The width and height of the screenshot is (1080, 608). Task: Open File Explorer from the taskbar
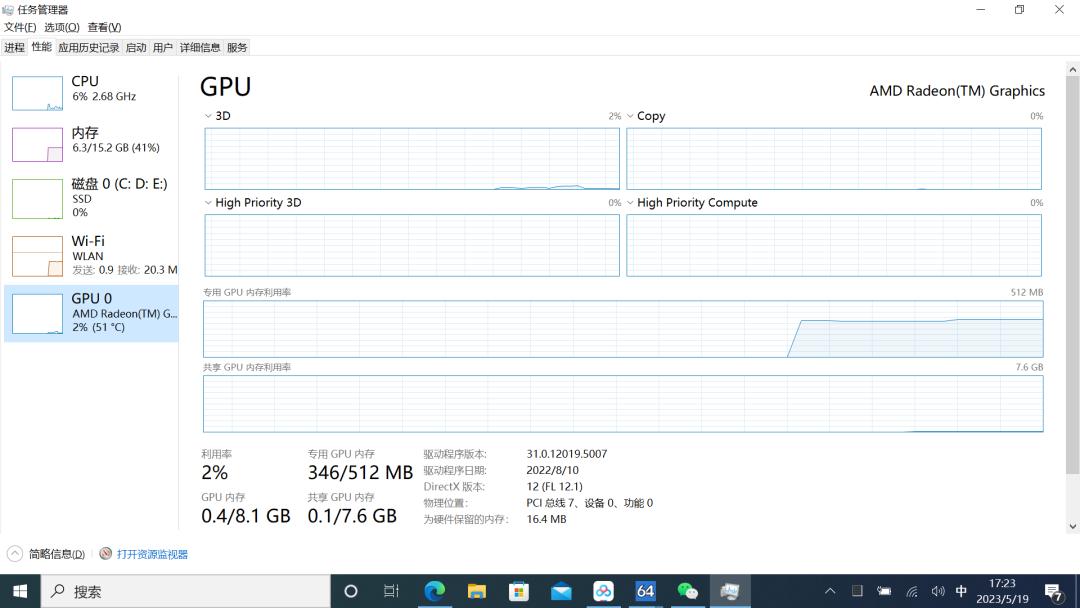[477, 591]
